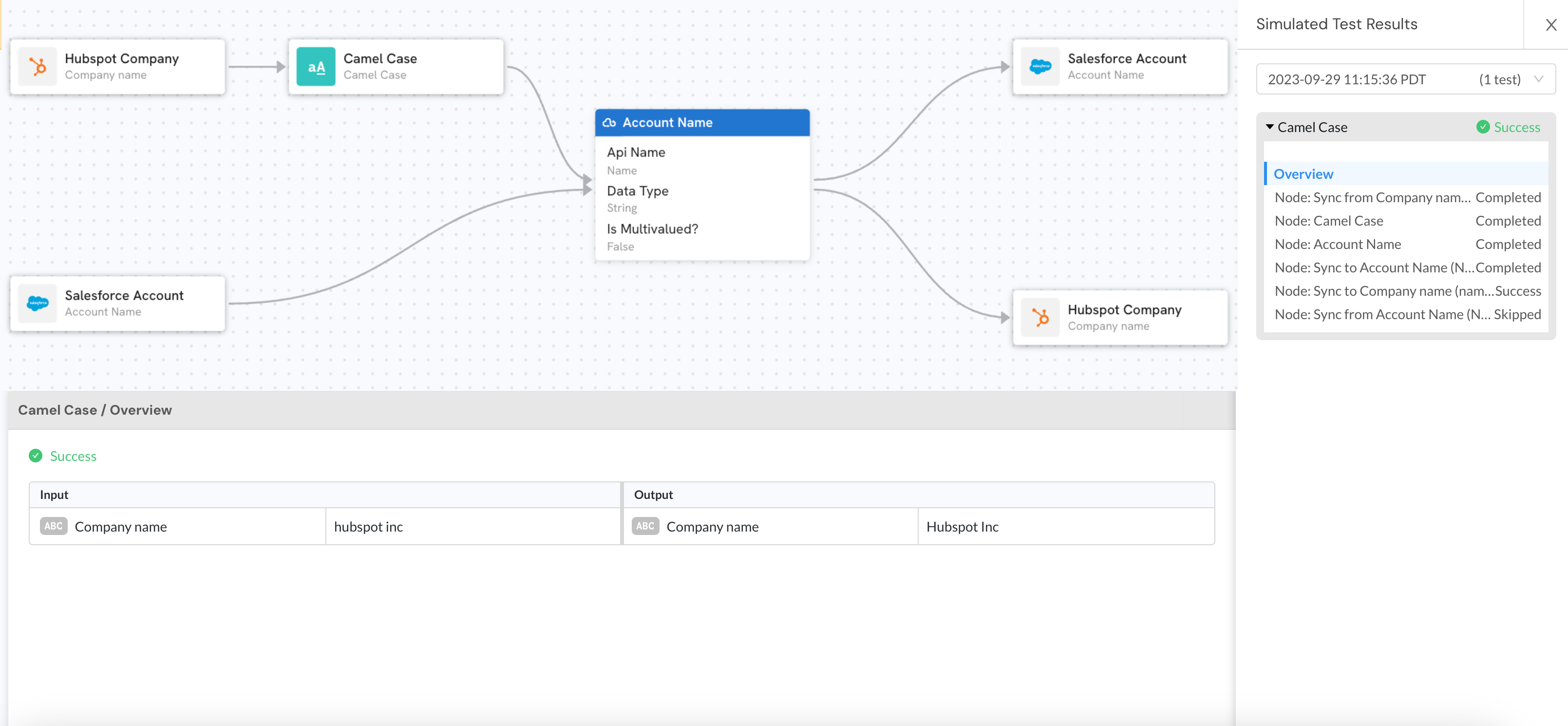Click the String data type value
Screen dimensions: 1568x726
click(622, 208)
